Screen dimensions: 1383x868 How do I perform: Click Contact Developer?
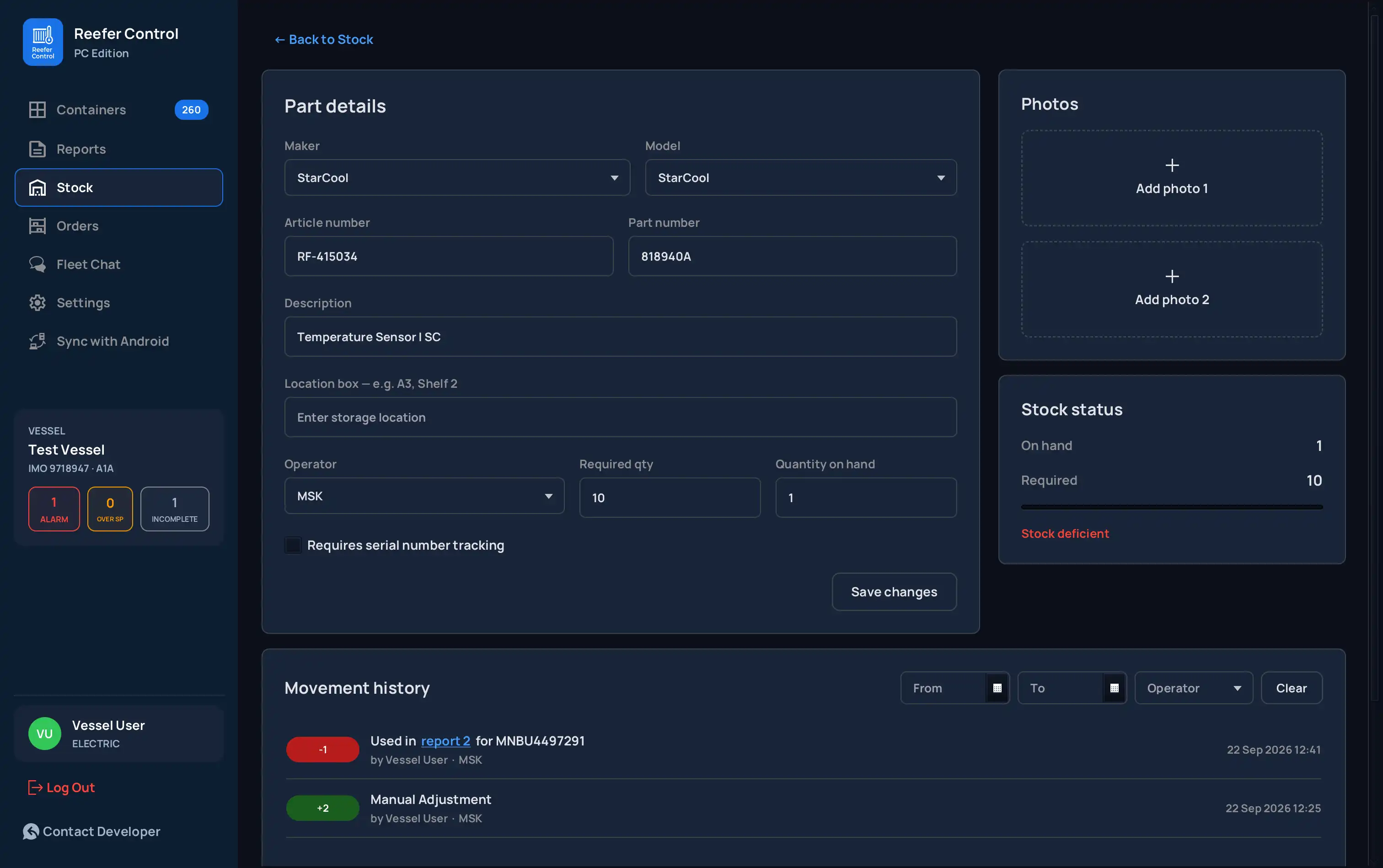(x=91, y=831)
